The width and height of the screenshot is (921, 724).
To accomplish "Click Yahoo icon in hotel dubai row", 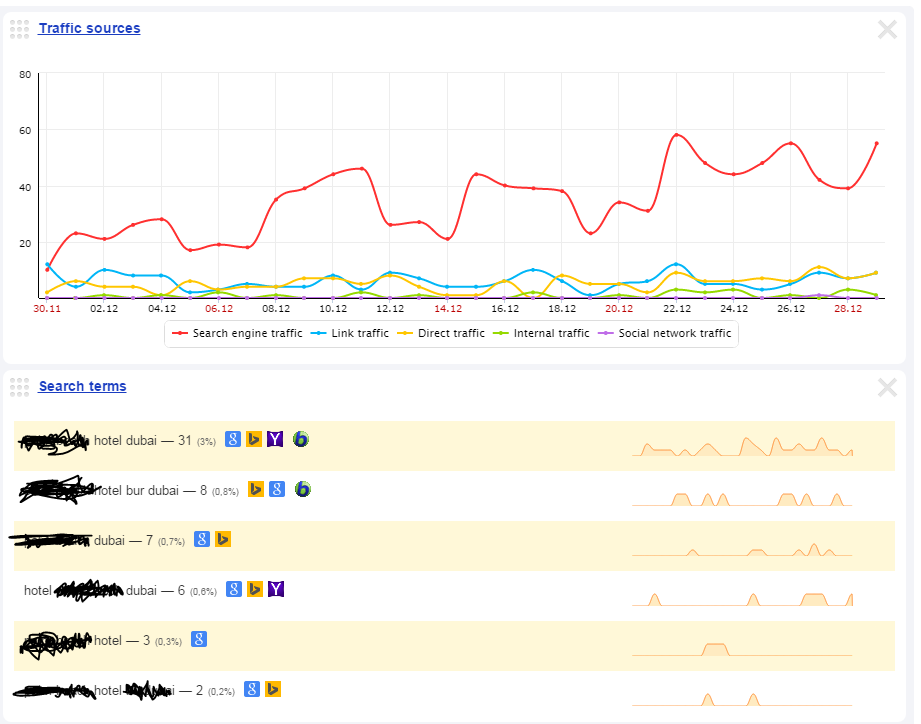I will (x=275, y=439).
